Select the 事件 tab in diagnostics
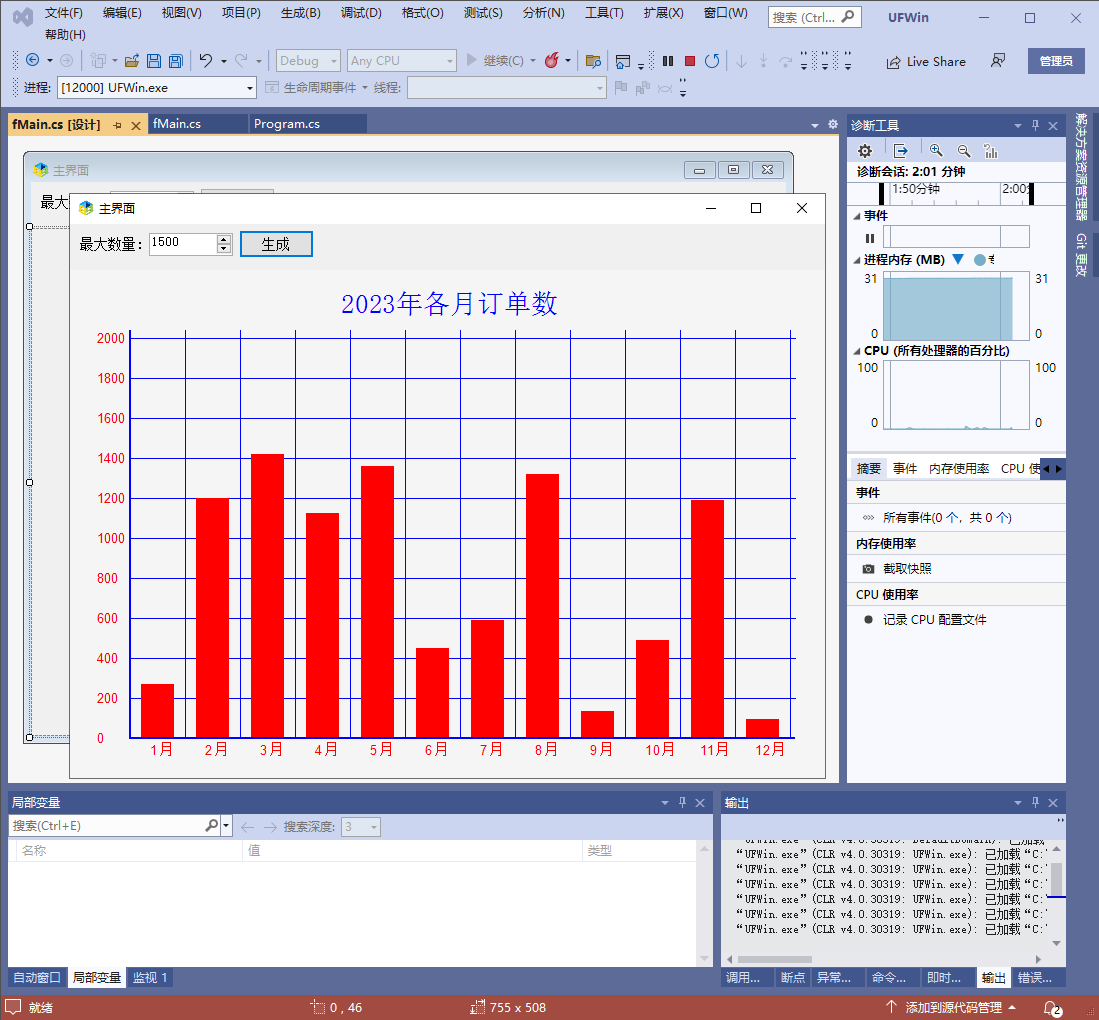Screen dimensions: 1099x1020 905,468
